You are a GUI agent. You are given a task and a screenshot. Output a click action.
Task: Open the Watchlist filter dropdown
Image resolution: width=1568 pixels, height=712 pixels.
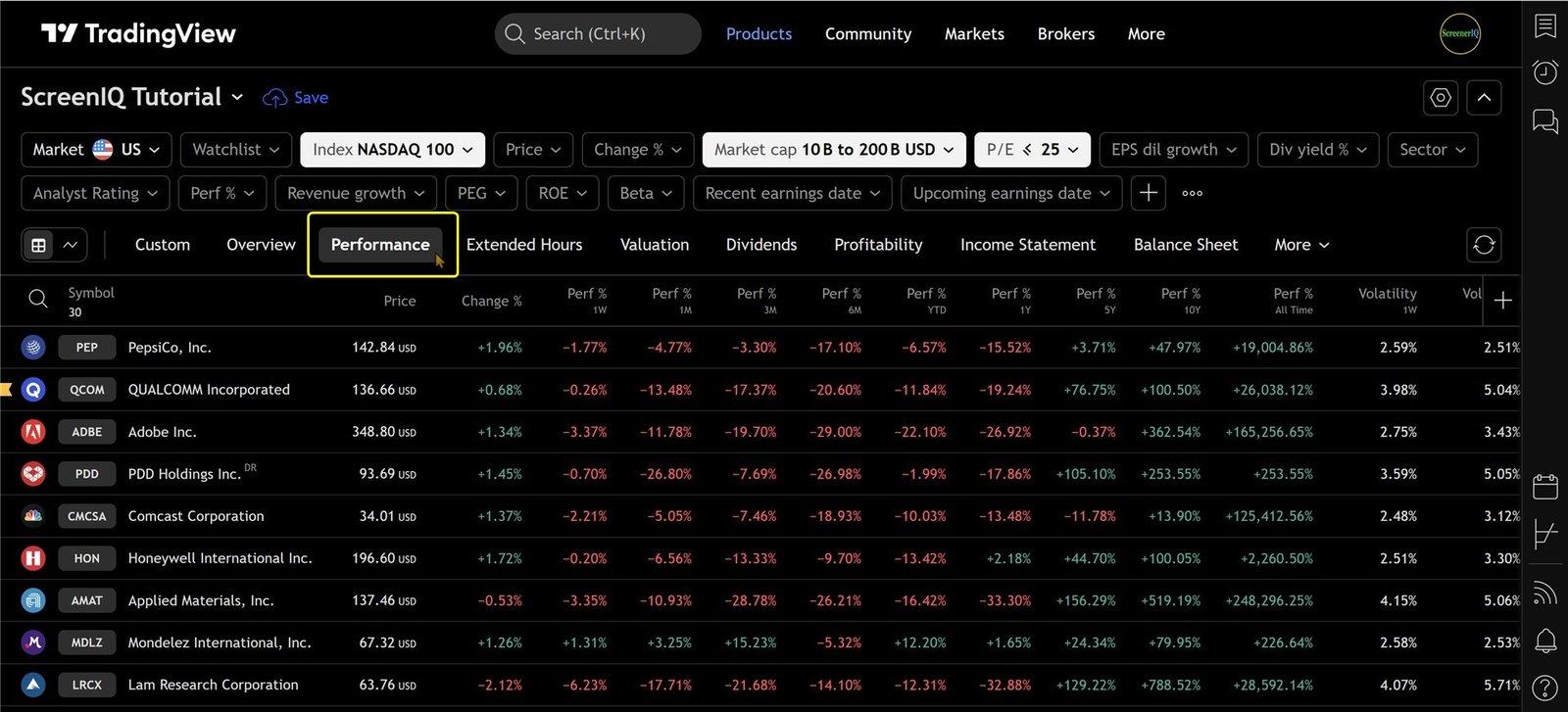(236, 150)
